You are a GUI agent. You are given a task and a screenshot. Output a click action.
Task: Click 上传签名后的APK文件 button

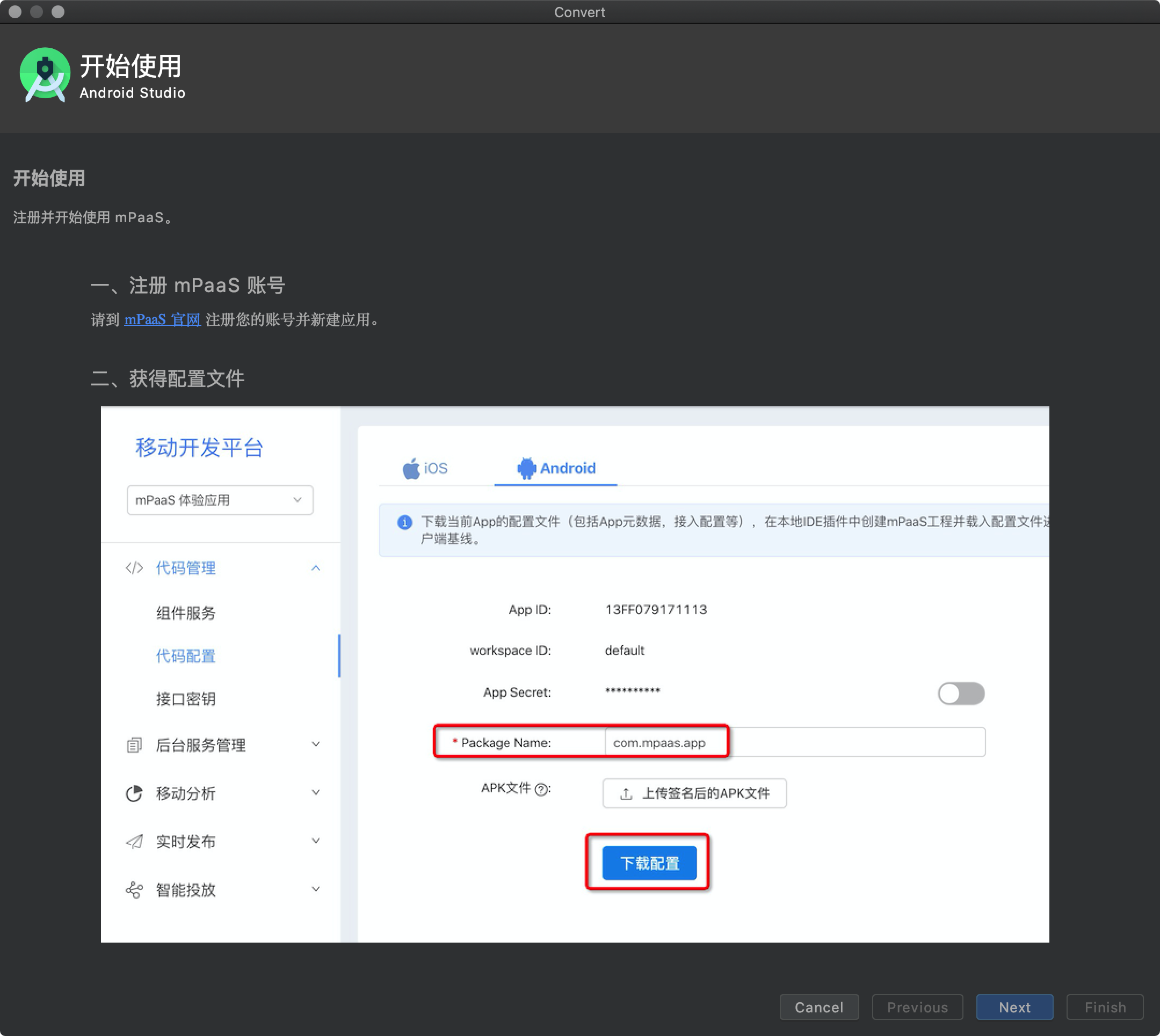(x=695, y=793)
